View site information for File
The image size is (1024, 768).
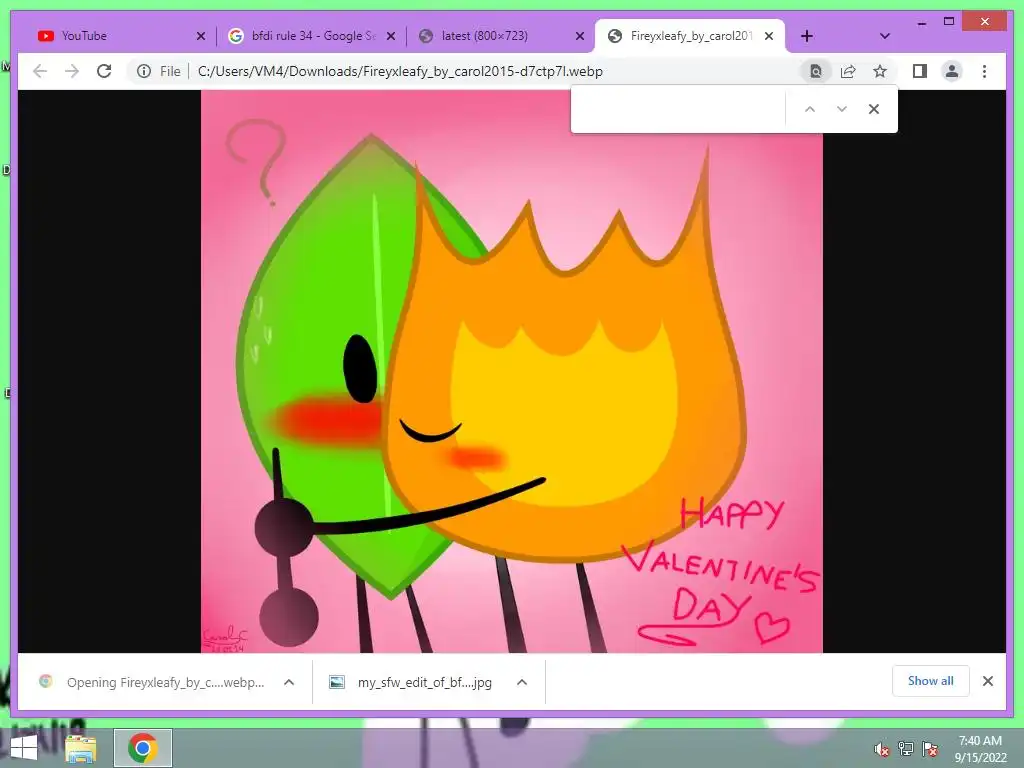[159, 71]
